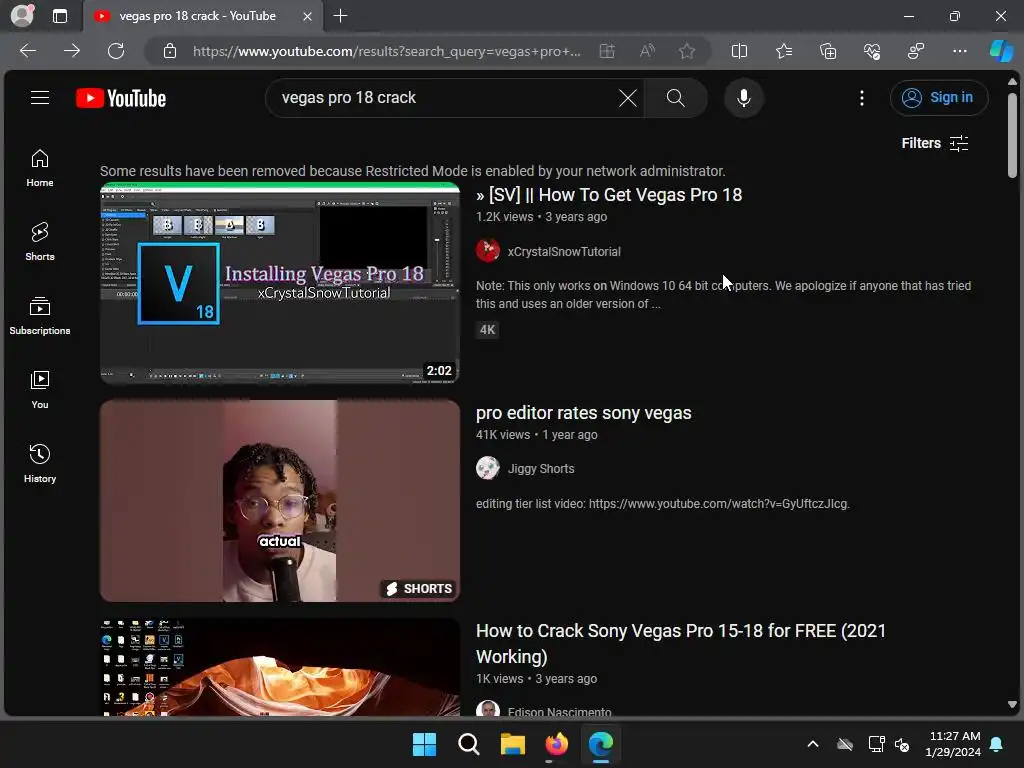Go back in browser
1024x768 pixels.
point(28,51)
